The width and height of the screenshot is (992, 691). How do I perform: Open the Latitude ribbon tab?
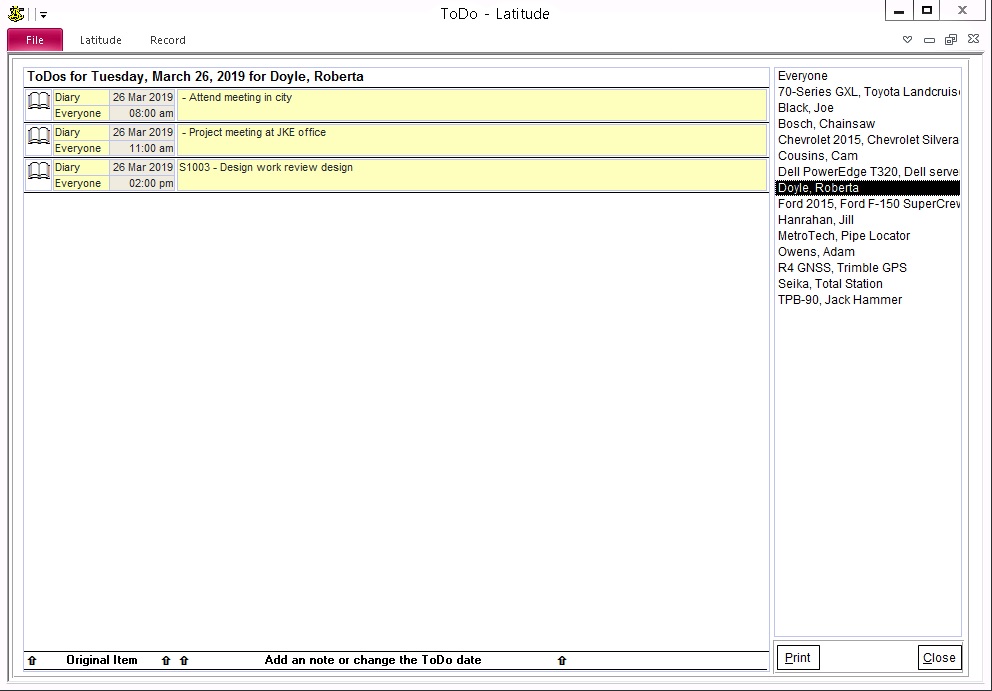101,40
